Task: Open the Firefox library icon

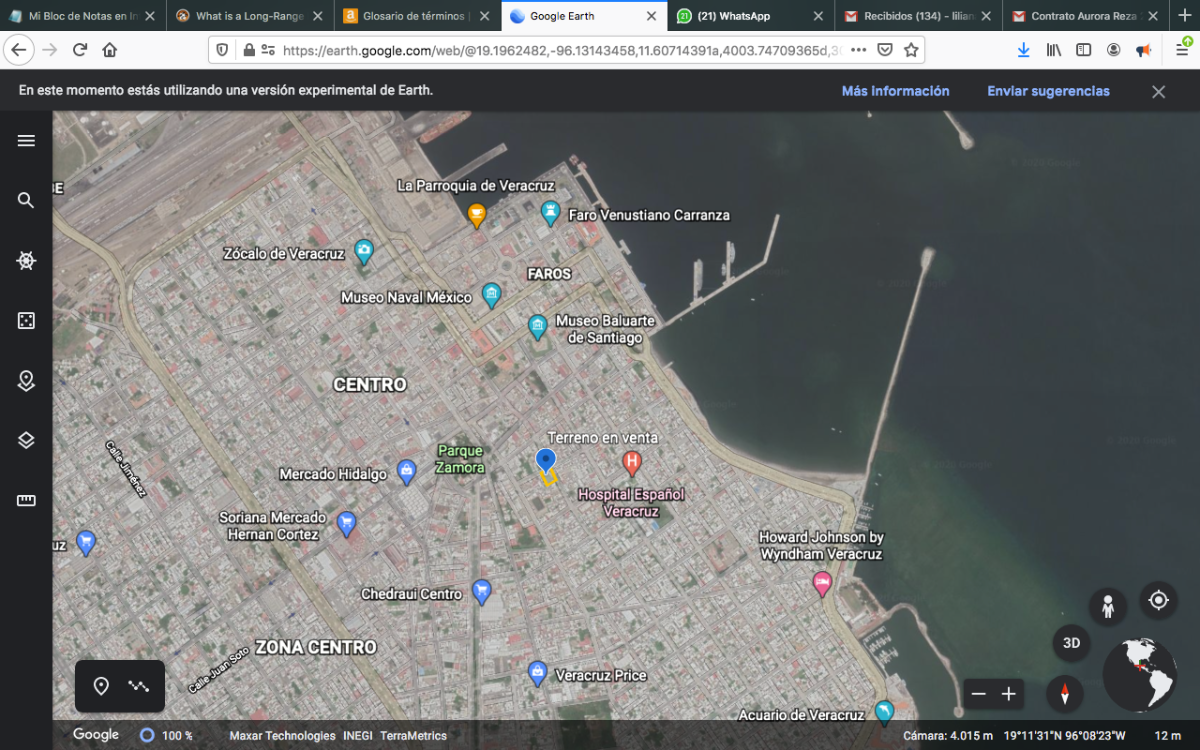Action: (1054, 50)
